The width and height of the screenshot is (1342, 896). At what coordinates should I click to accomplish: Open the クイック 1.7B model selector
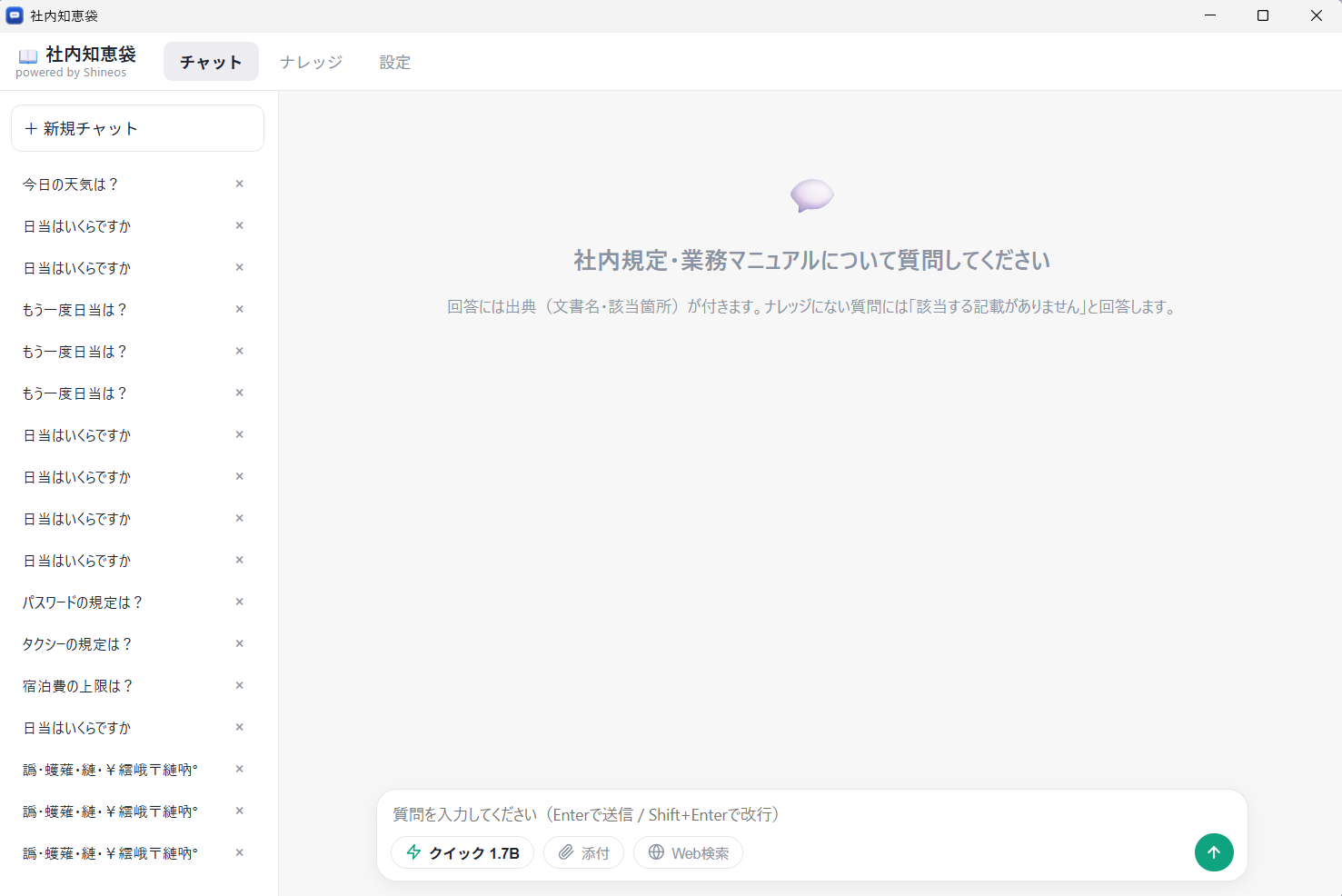462,852
